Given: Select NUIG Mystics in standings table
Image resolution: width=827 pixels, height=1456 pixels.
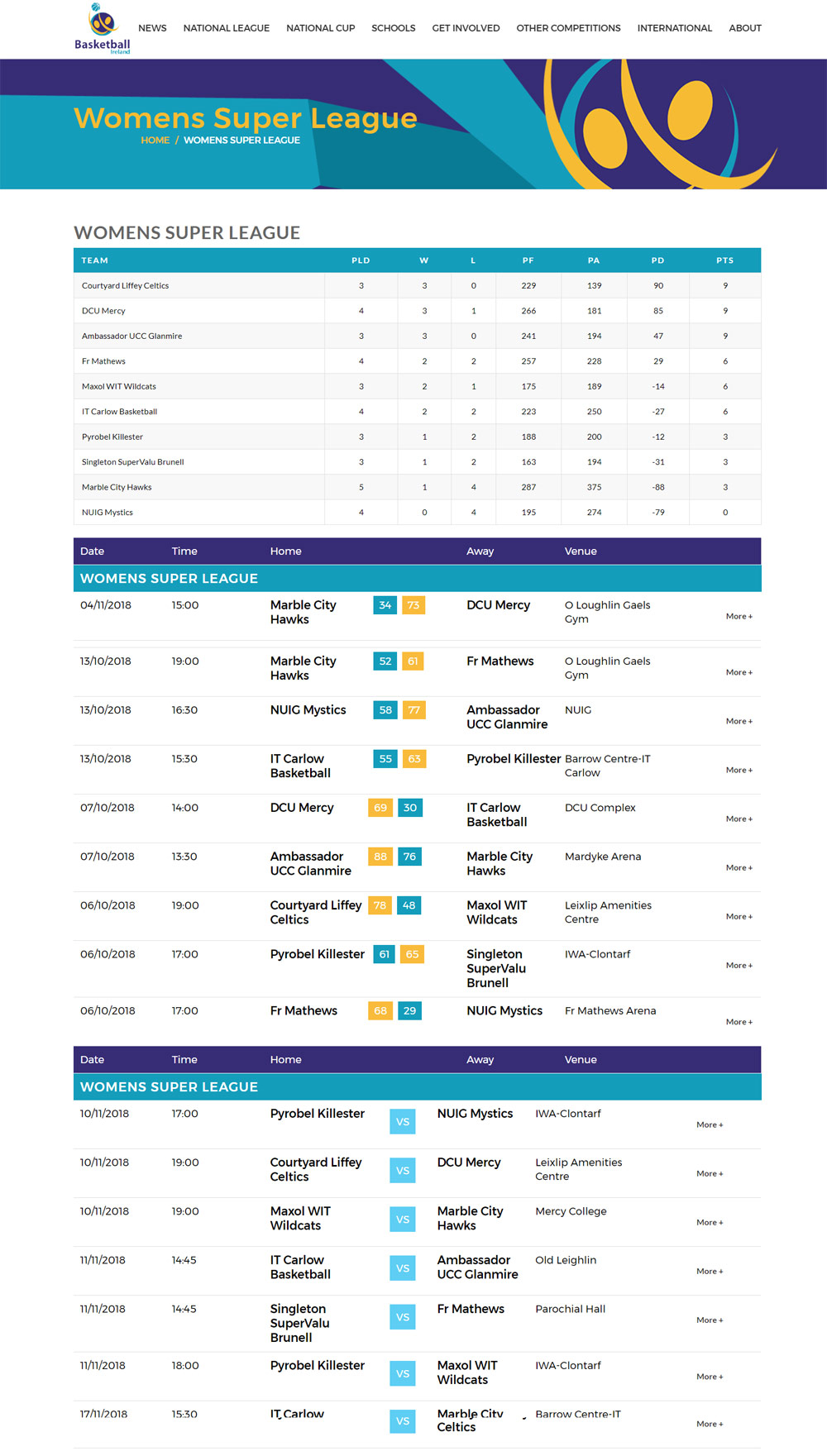Looking at the screenshot, I should coord(107,513).
